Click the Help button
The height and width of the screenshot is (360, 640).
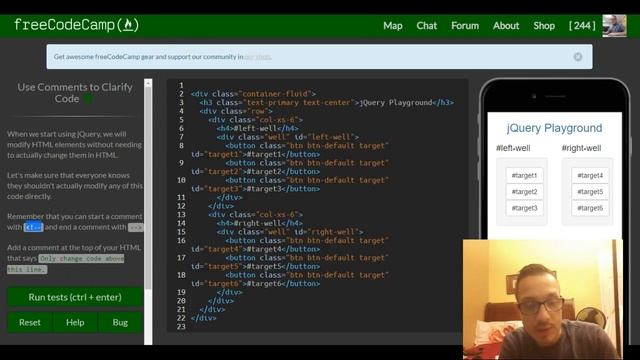[75, 322]
